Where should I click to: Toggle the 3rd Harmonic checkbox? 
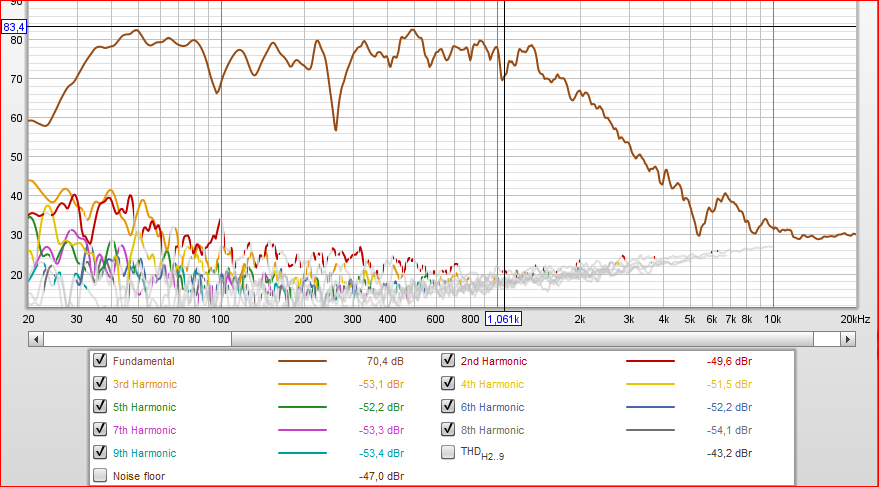click(x=100, y=384)
